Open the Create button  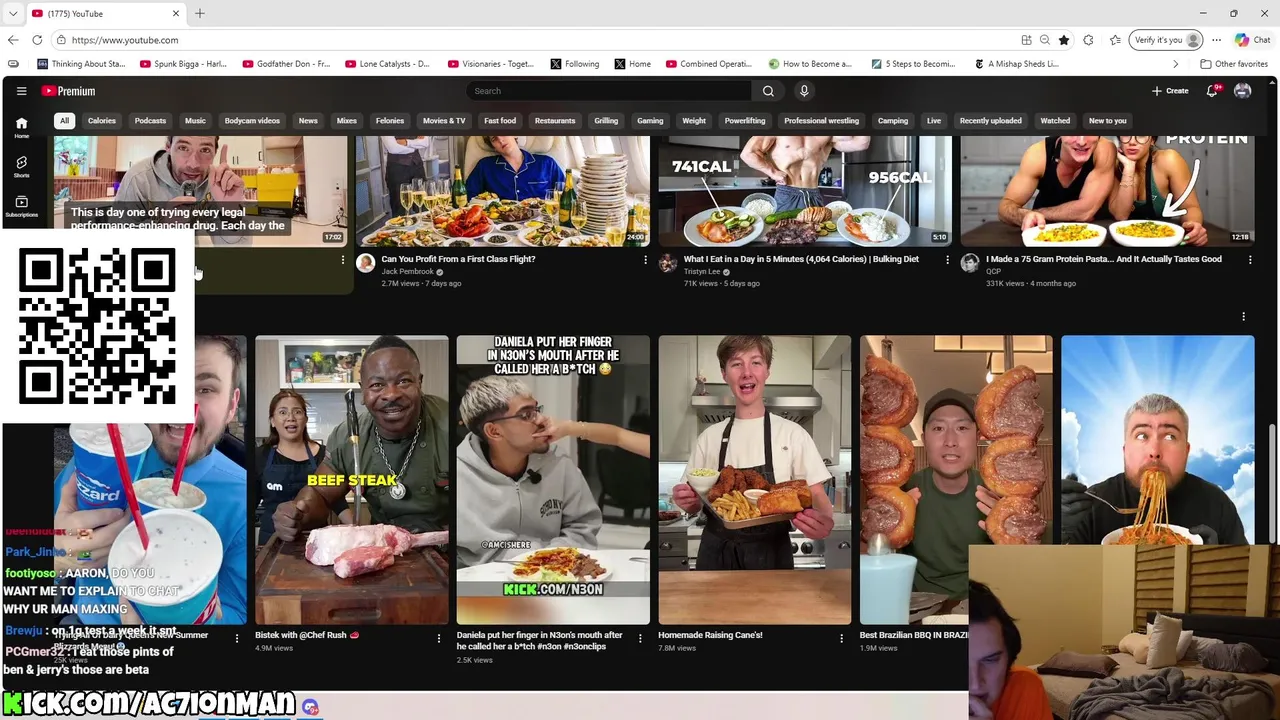[x=1170, y=91]
